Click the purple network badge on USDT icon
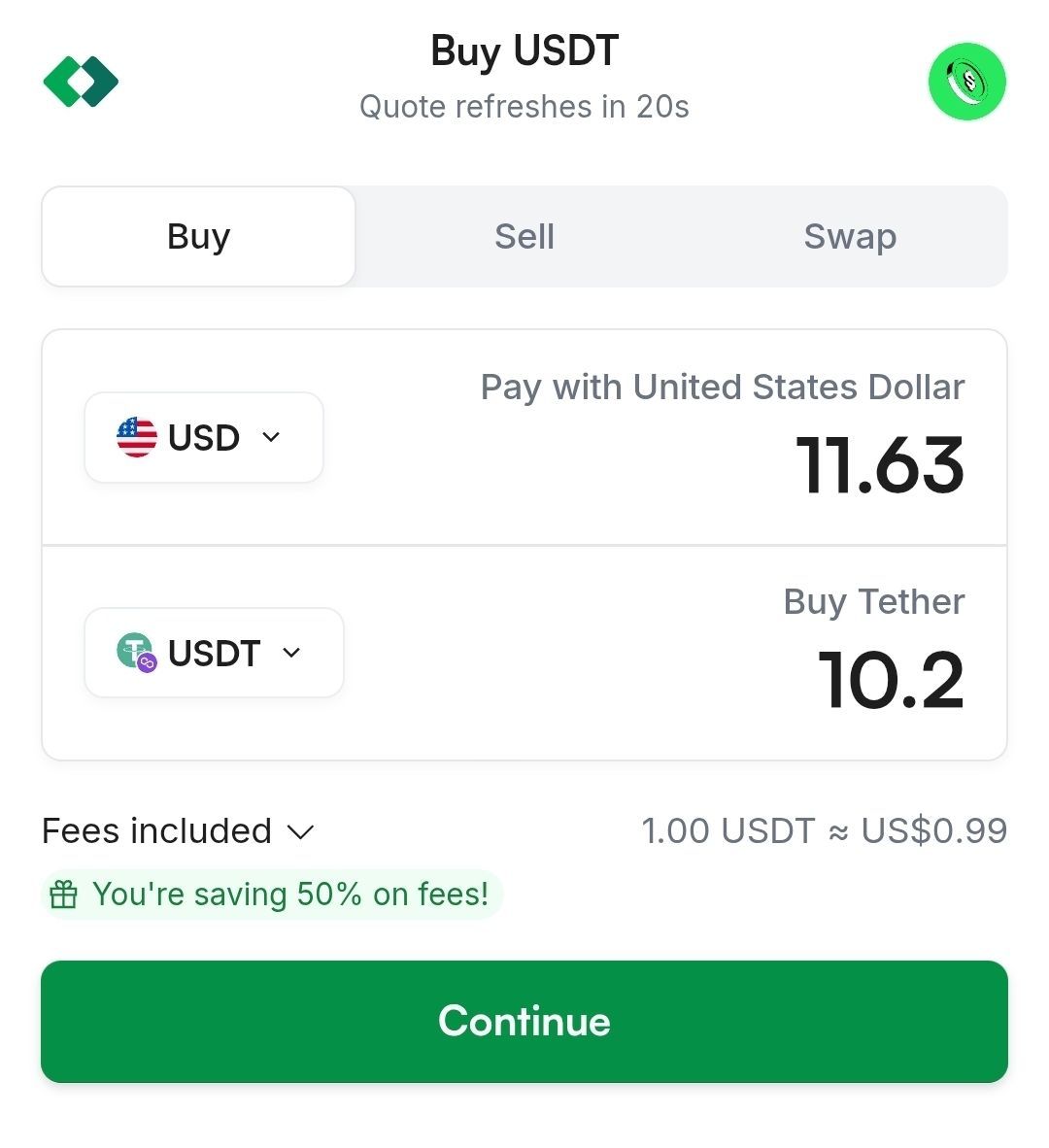 (x=147, y=663)
